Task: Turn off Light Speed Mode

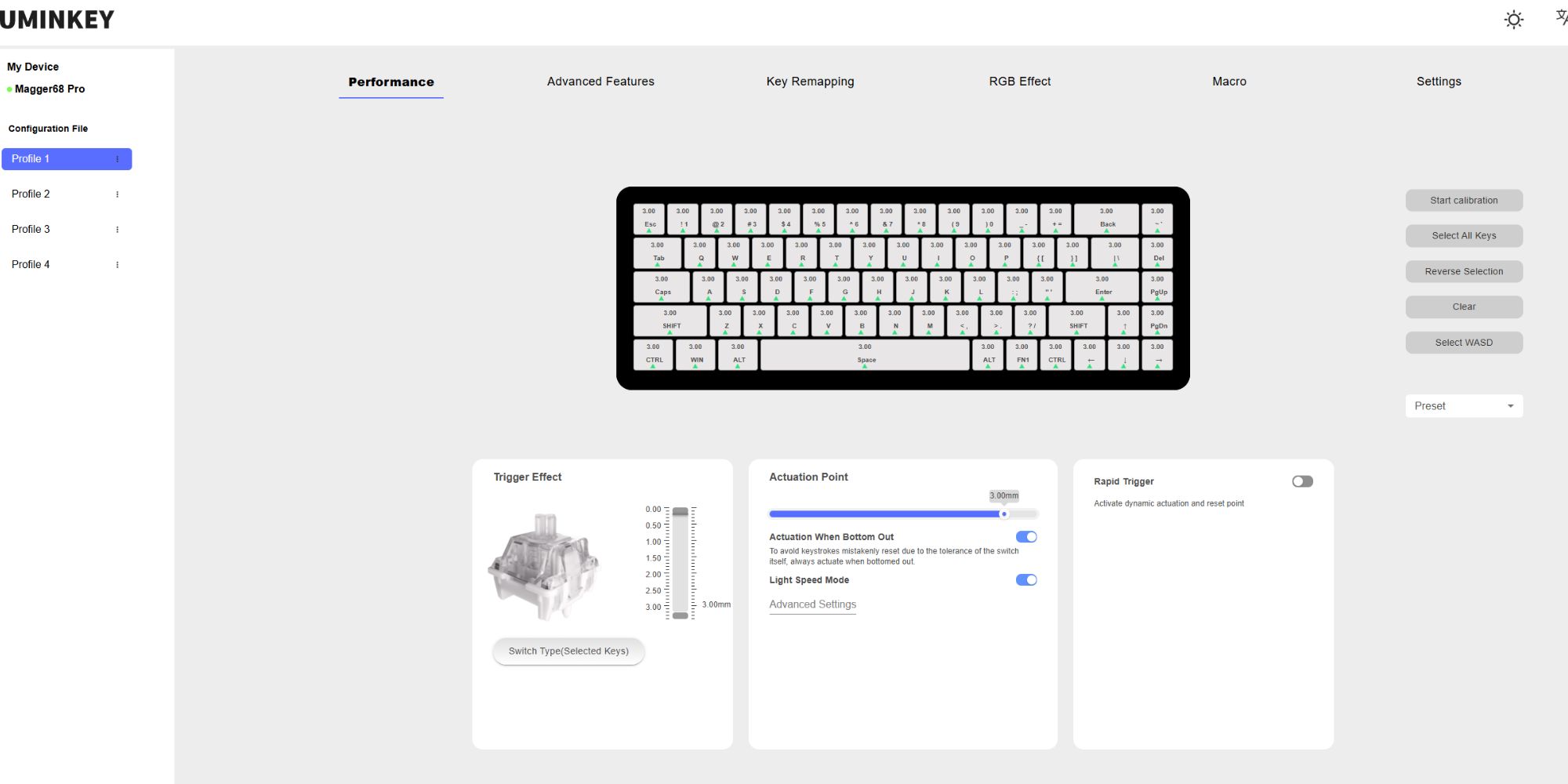Action: (x=1026, y=580)
